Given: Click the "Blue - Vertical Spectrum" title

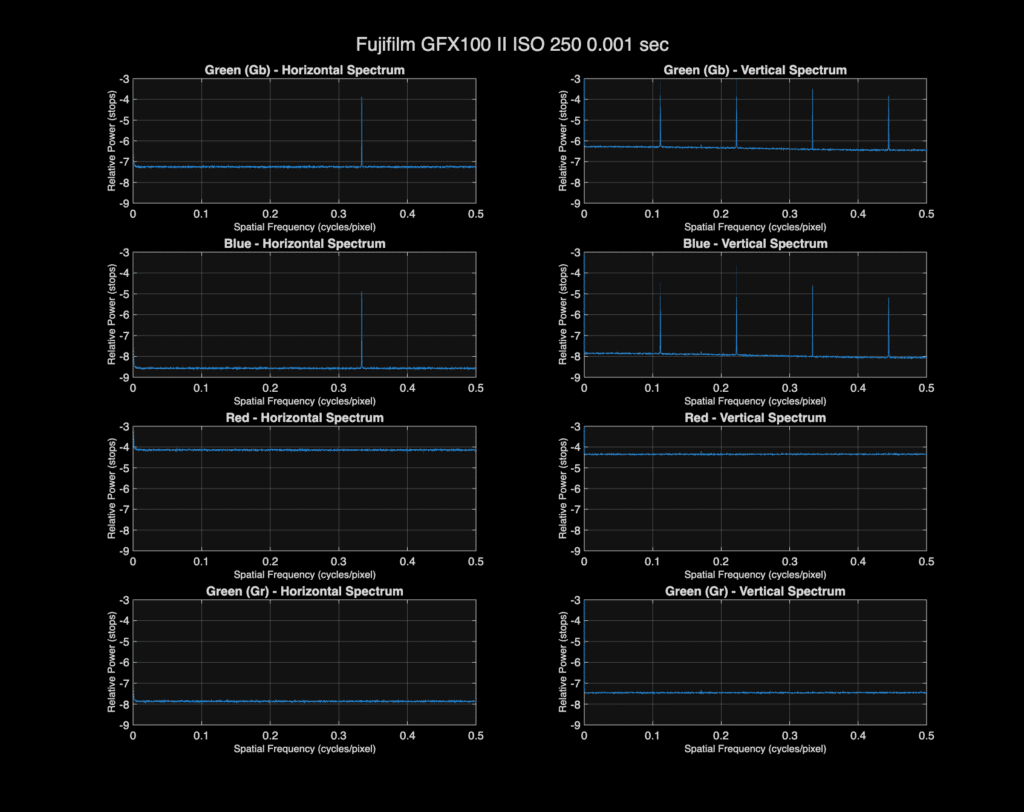Looking at the screenshot, I should 755,244.
